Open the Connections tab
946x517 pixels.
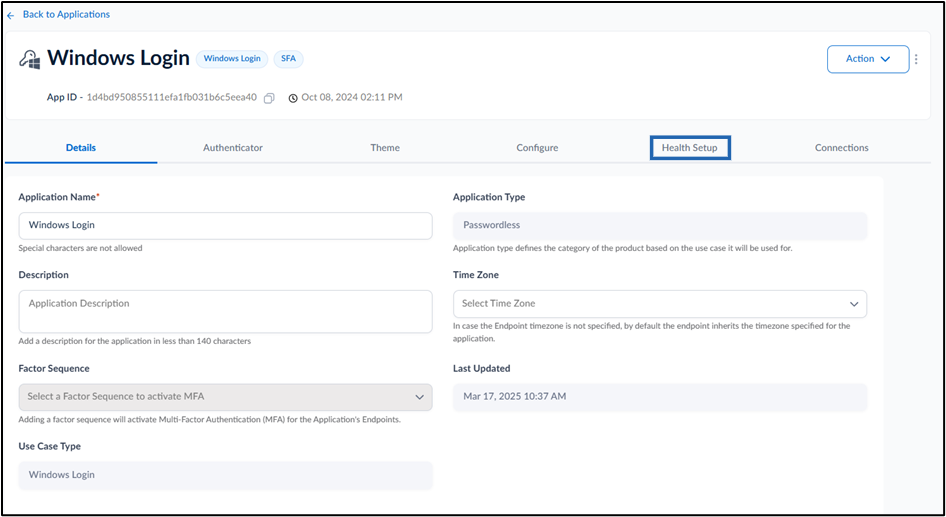coord(842,148)
